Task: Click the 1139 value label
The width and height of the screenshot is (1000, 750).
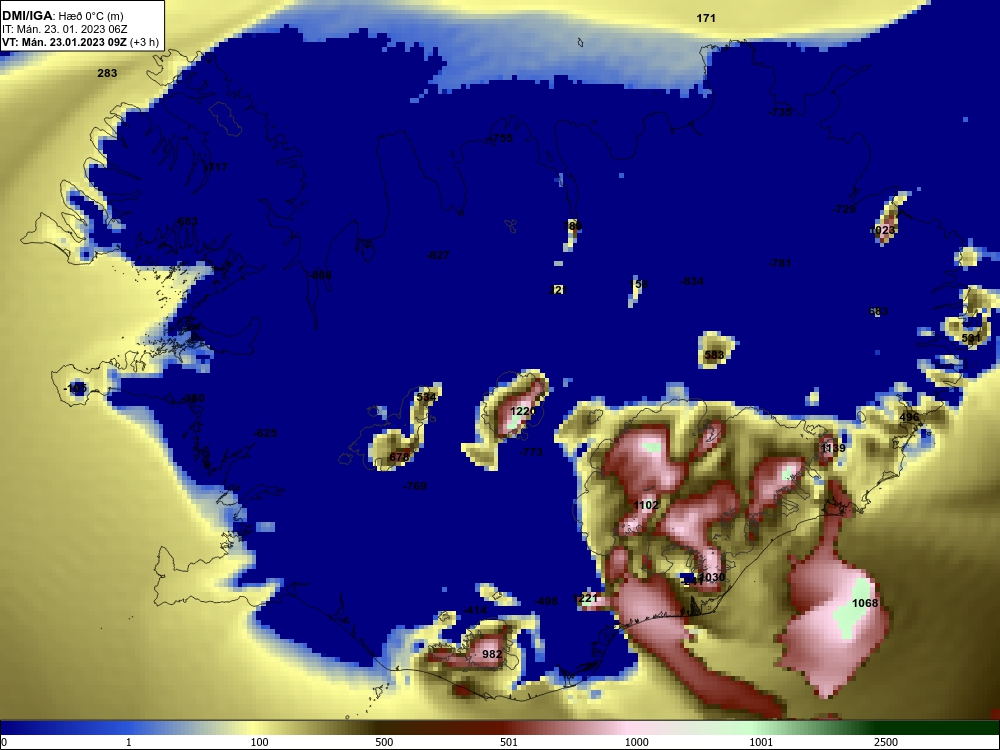Action: coord(833,448)
